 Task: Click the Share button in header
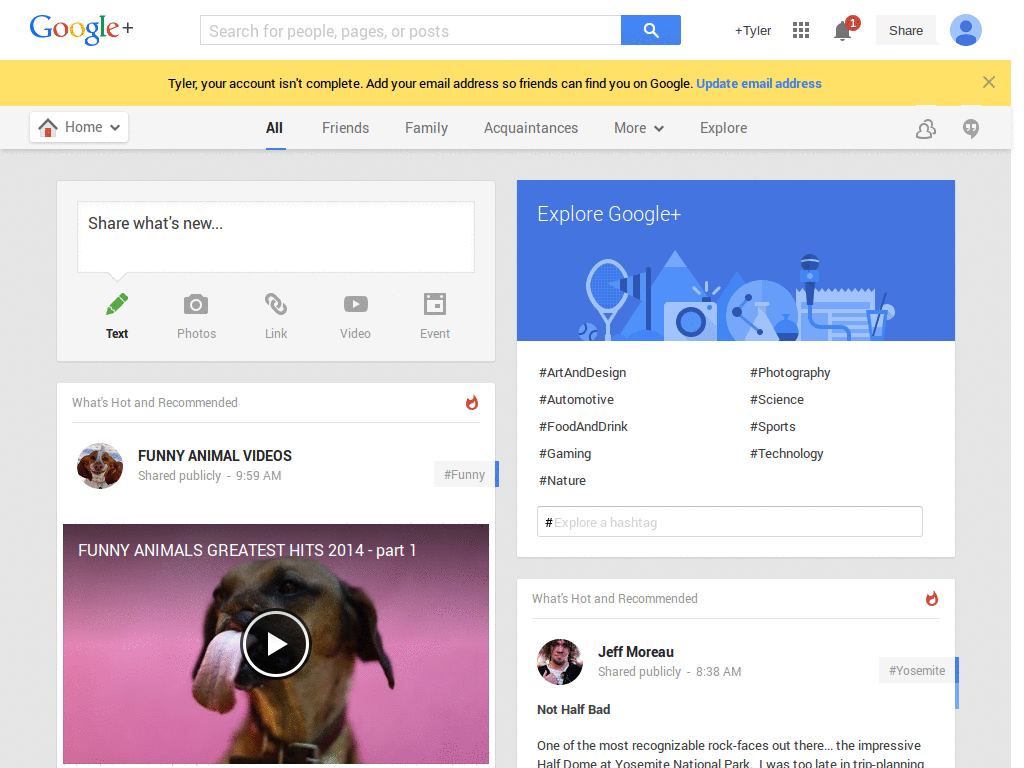point(906,31)
